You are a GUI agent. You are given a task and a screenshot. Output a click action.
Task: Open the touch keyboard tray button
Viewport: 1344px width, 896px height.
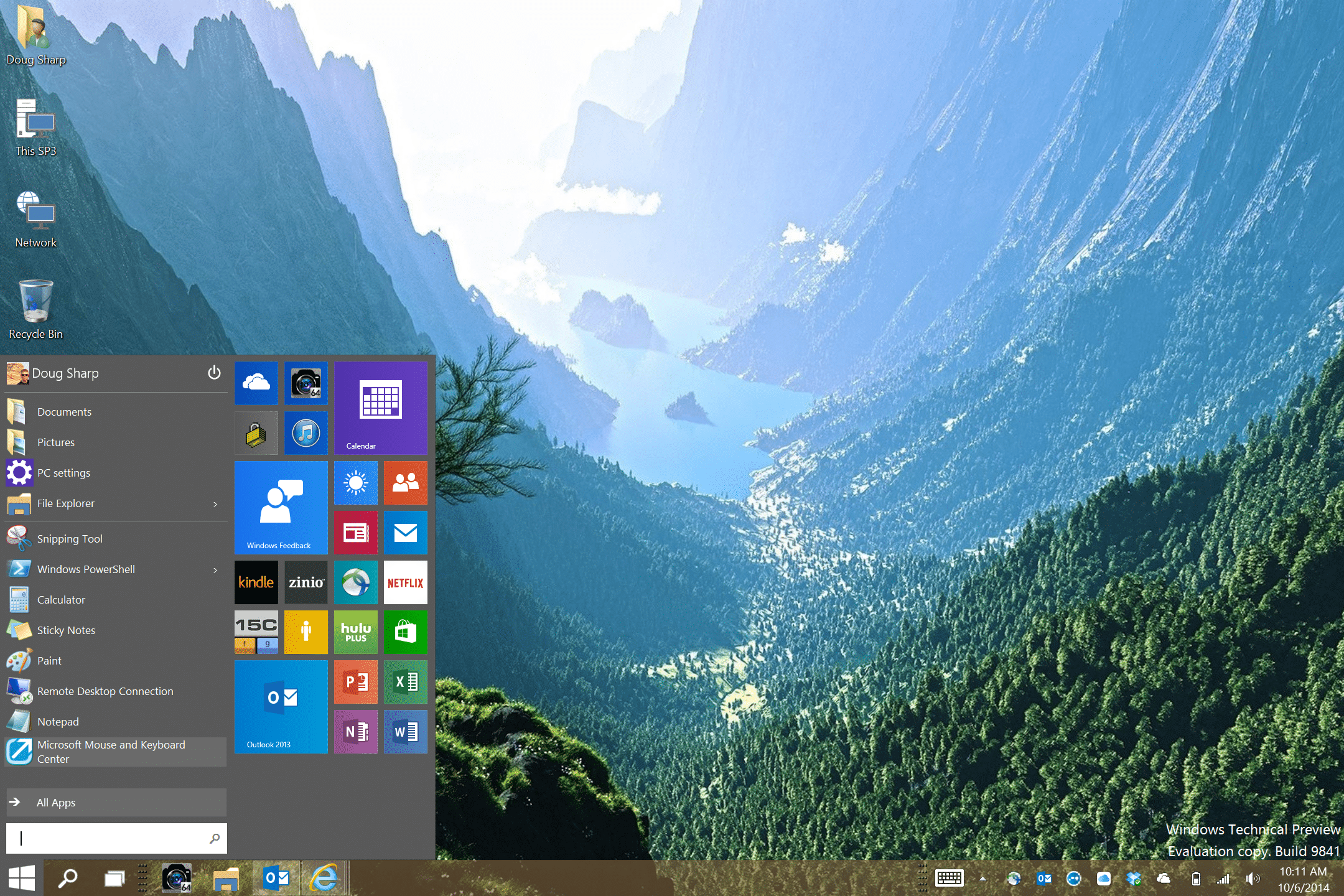tap(950, 879)
